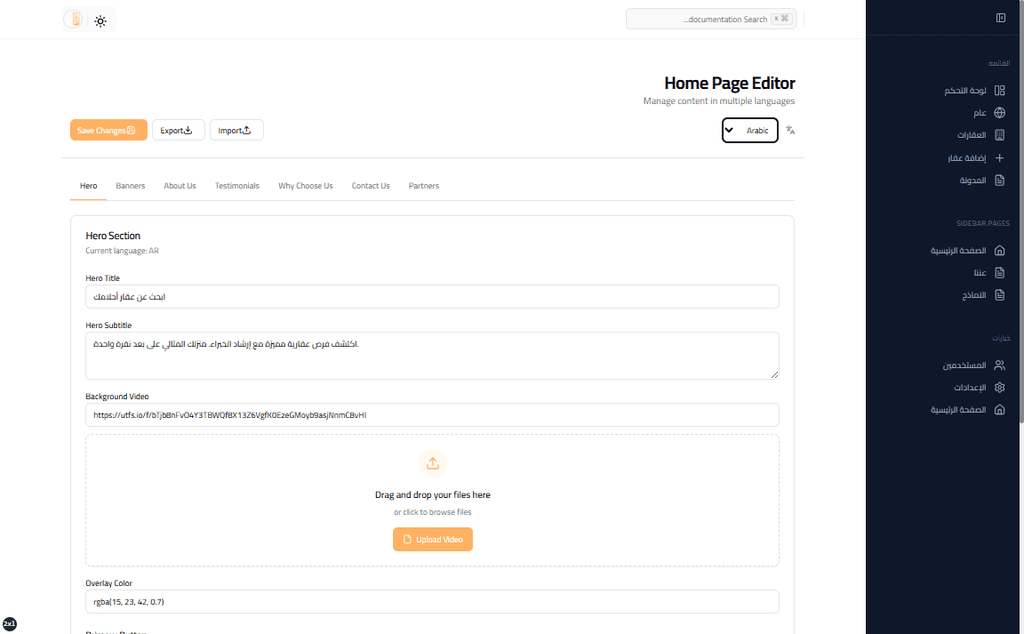Open the Why Choose Us tab
The image size is (1024, 634).
tap(306, 186)
